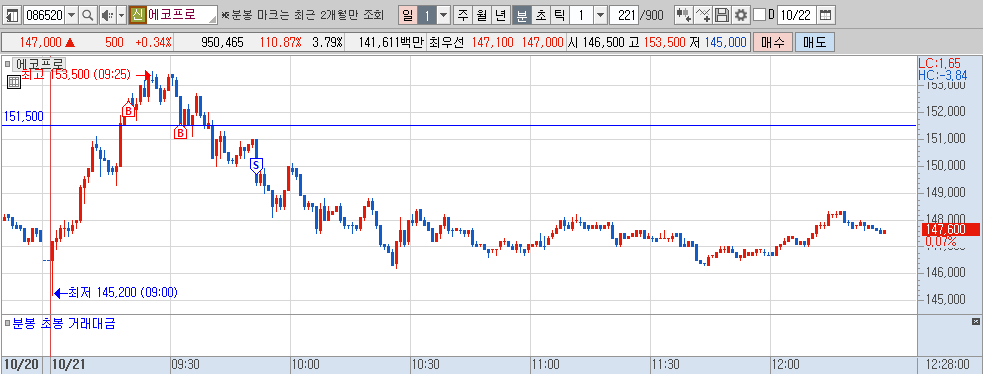Click the volume value 950,465
Viewport: 983px width, 374px height.
pos(222,43)
